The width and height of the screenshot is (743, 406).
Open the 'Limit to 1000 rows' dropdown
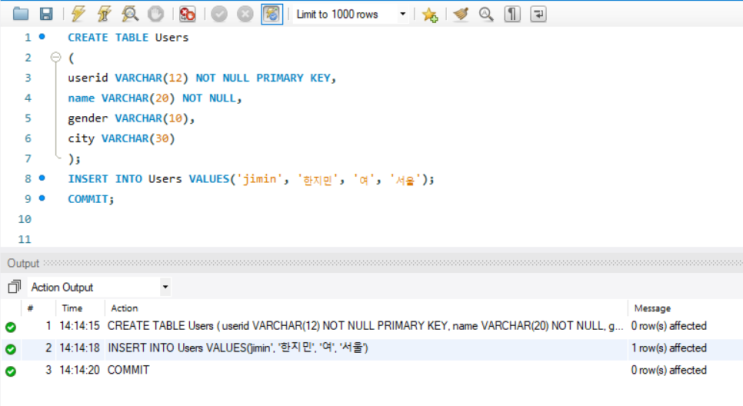click(352, 14)
